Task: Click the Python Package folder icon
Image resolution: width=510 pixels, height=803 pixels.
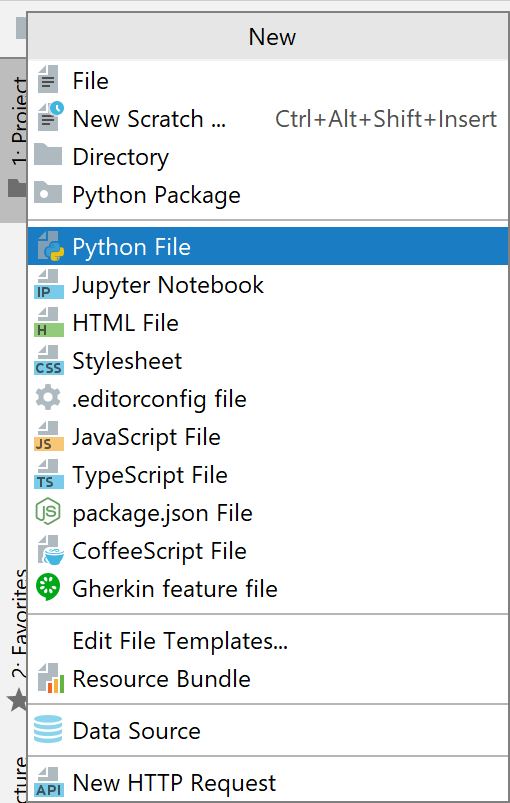Action: [x=48, y=193]
